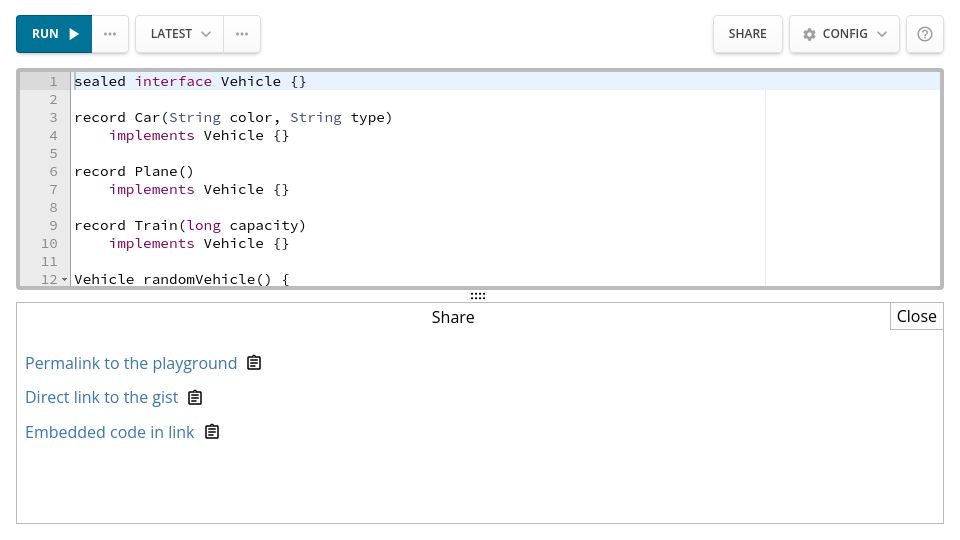Viewport: 960px width, 540px height.
Task: Collapse code fold arrow on line 12
Action: point(64,280)
